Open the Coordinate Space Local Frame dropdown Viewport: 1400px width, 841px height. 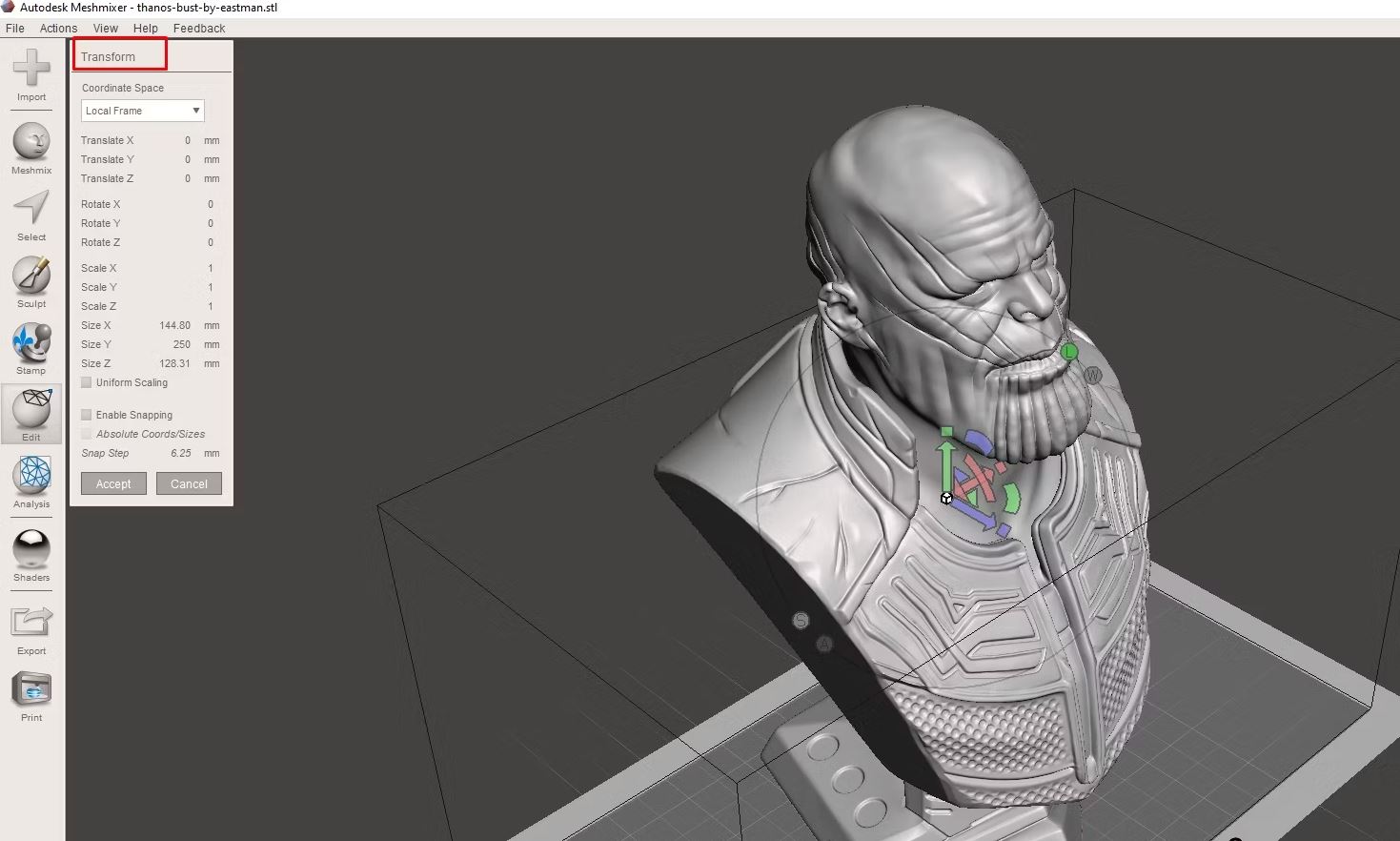tap(142, 111)
